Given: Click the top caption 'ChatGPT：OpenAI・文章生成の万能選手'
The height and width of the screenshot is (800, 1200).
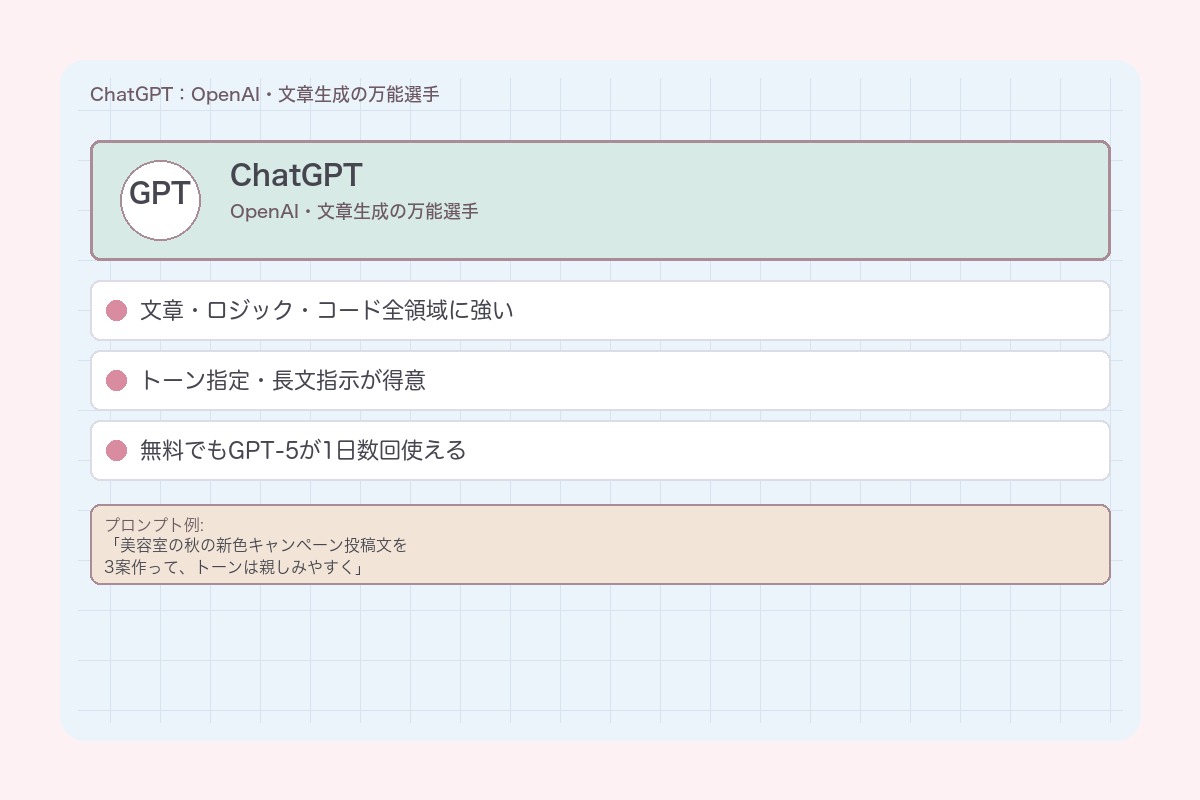Looking at the screenshot, I should point(264,95).
